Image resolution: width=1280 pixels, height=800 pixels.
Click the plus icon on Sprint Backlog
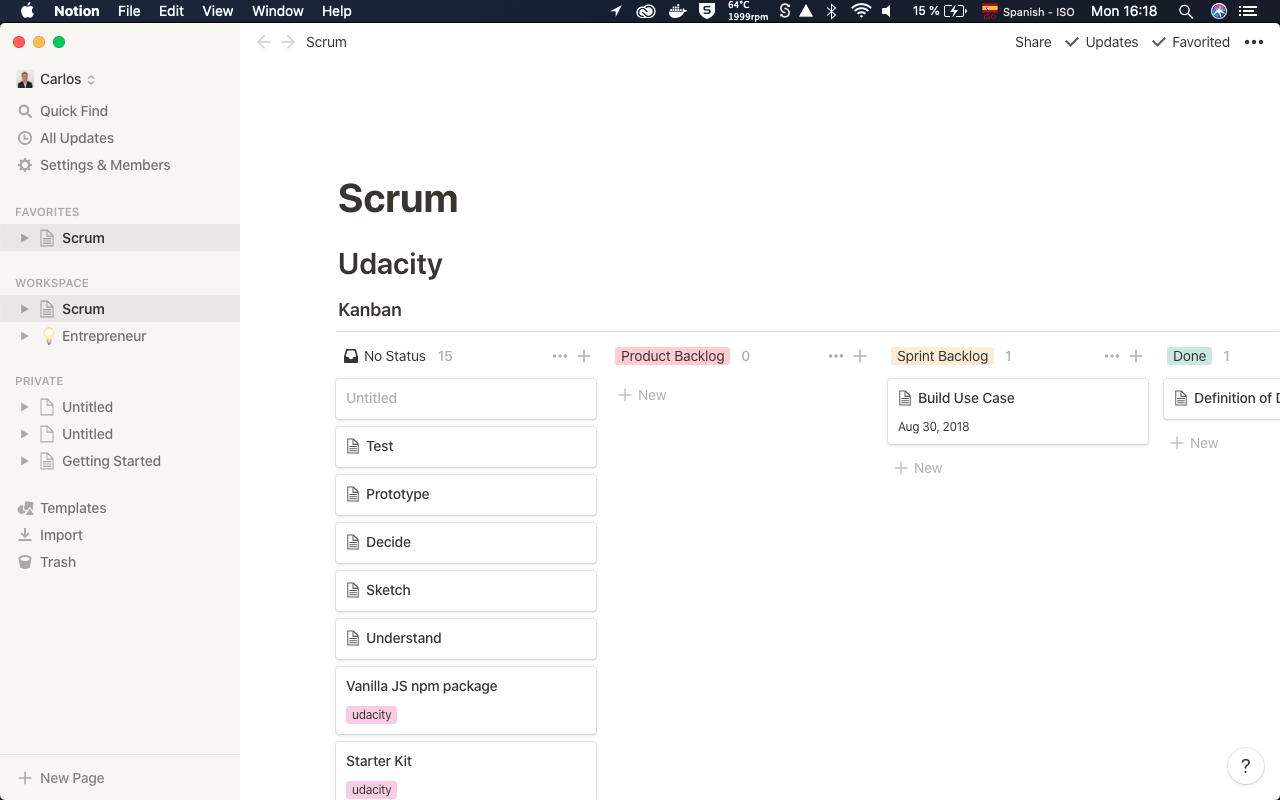coord(1136,356)
